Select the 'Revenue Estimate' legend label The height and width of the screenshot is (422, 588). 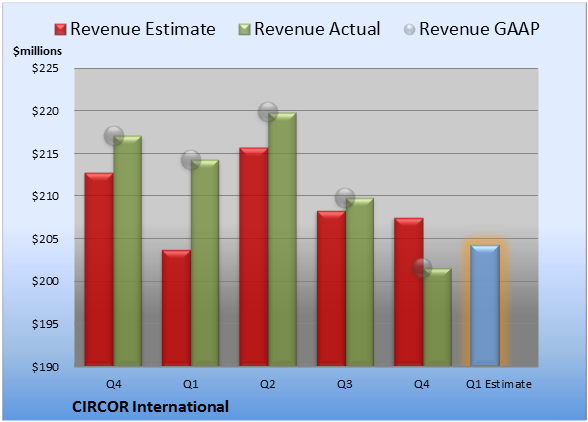click(x=143, y=29)
